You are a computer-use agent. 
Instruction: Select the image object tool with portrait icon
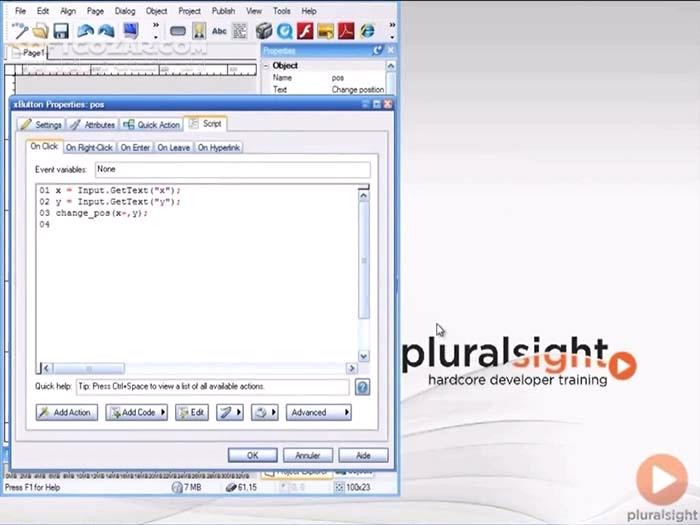[199, 31]
